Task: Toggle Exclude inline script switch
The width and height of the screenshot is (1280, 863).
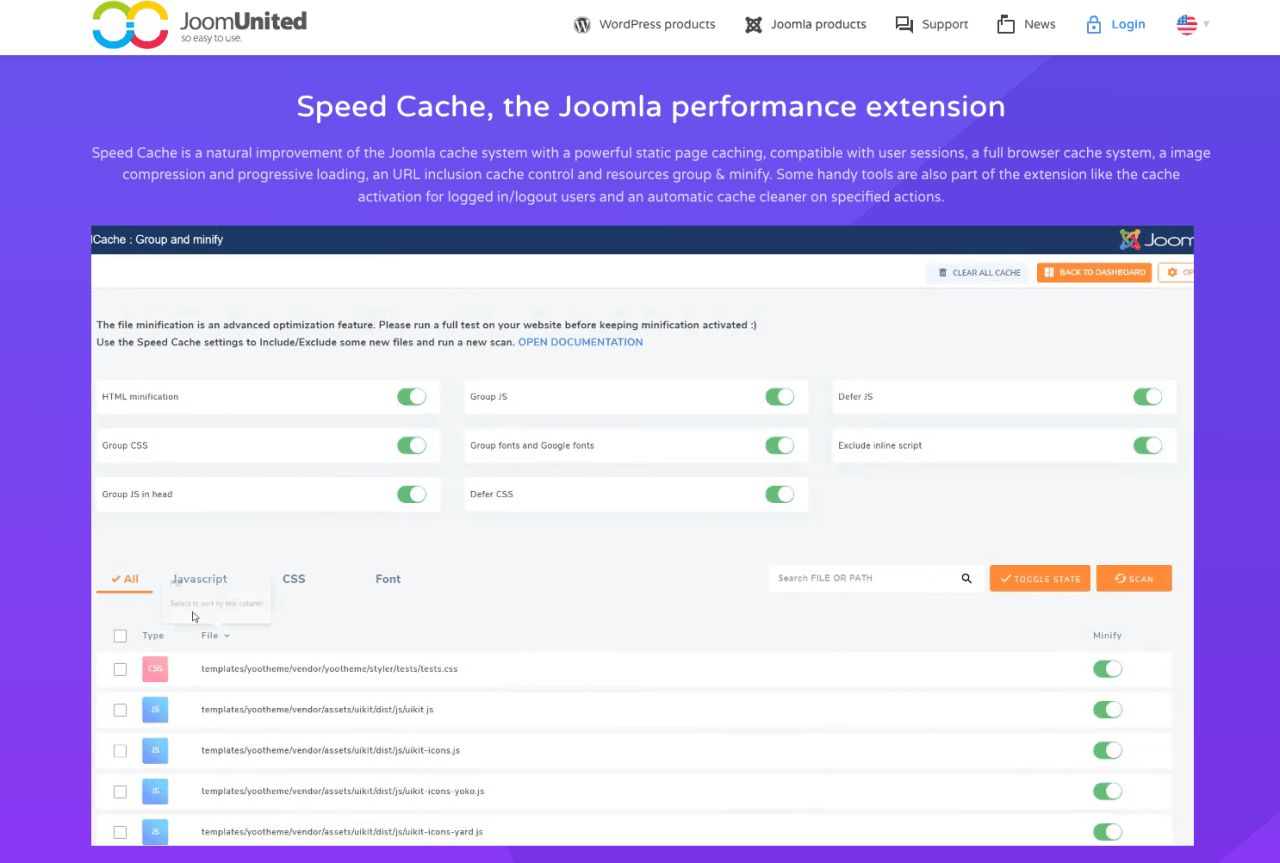Action: pyautogui.click(x=1148, y=445)
